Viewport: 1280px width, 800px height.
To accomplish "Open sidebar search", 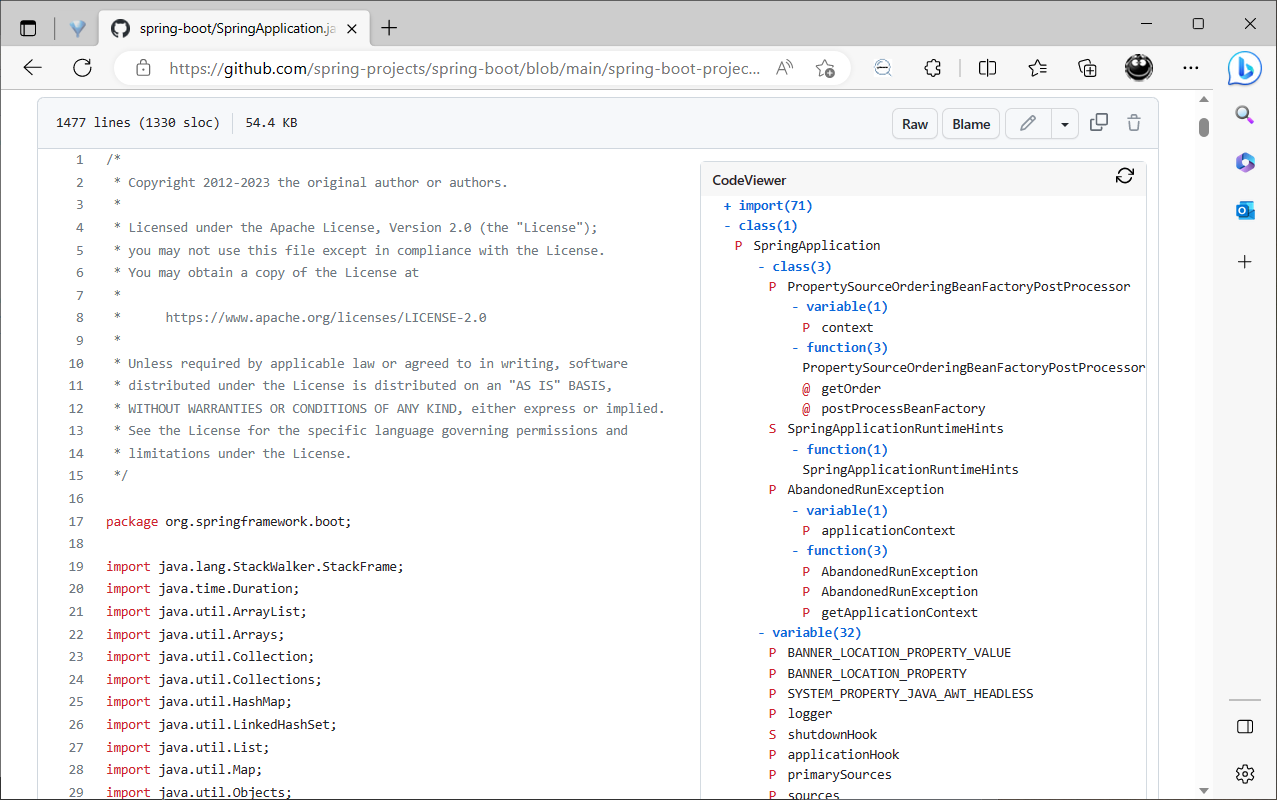I will pyautogui.click(x=1245, y=114).
